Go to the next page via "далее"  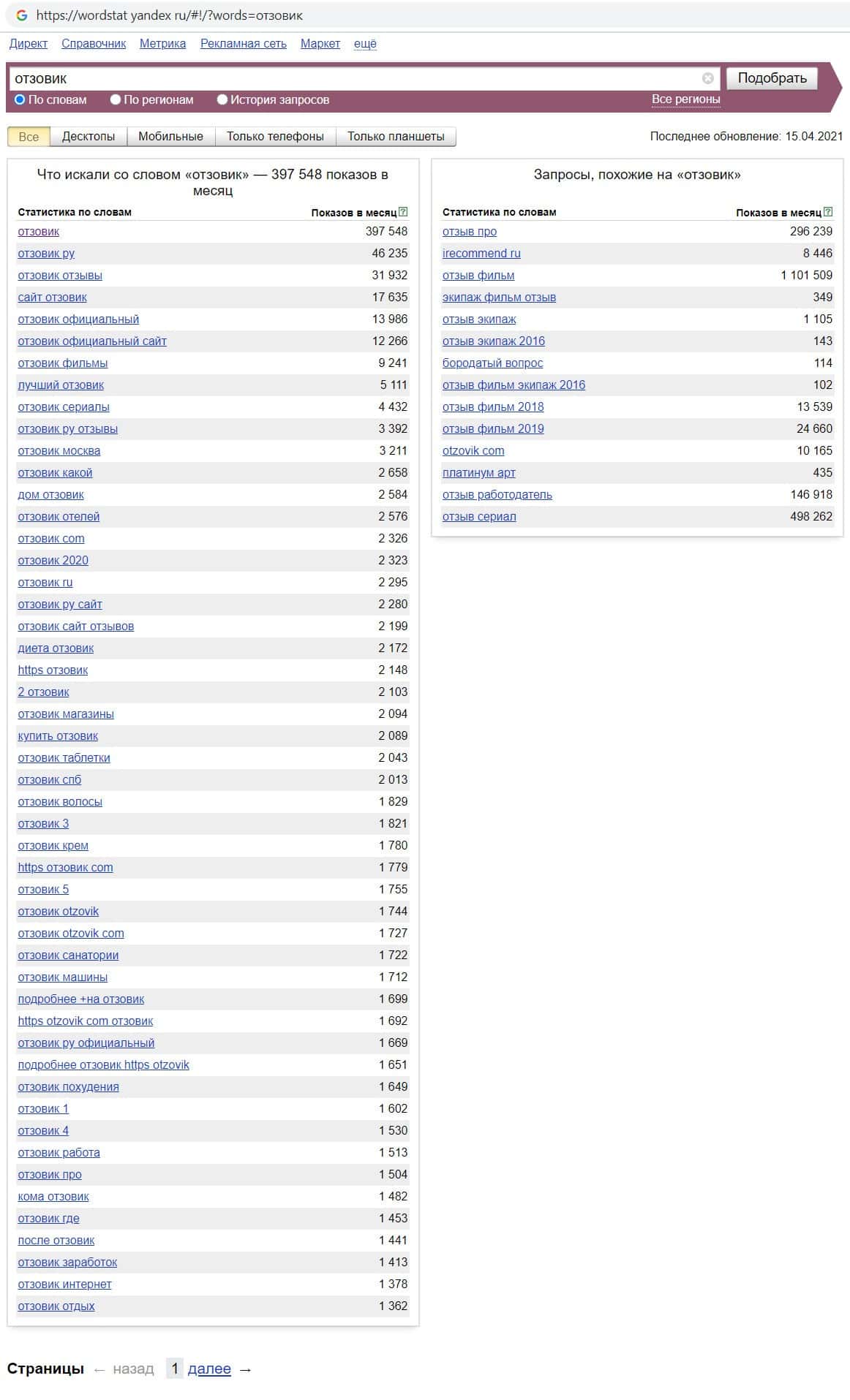click(209, 1369)
